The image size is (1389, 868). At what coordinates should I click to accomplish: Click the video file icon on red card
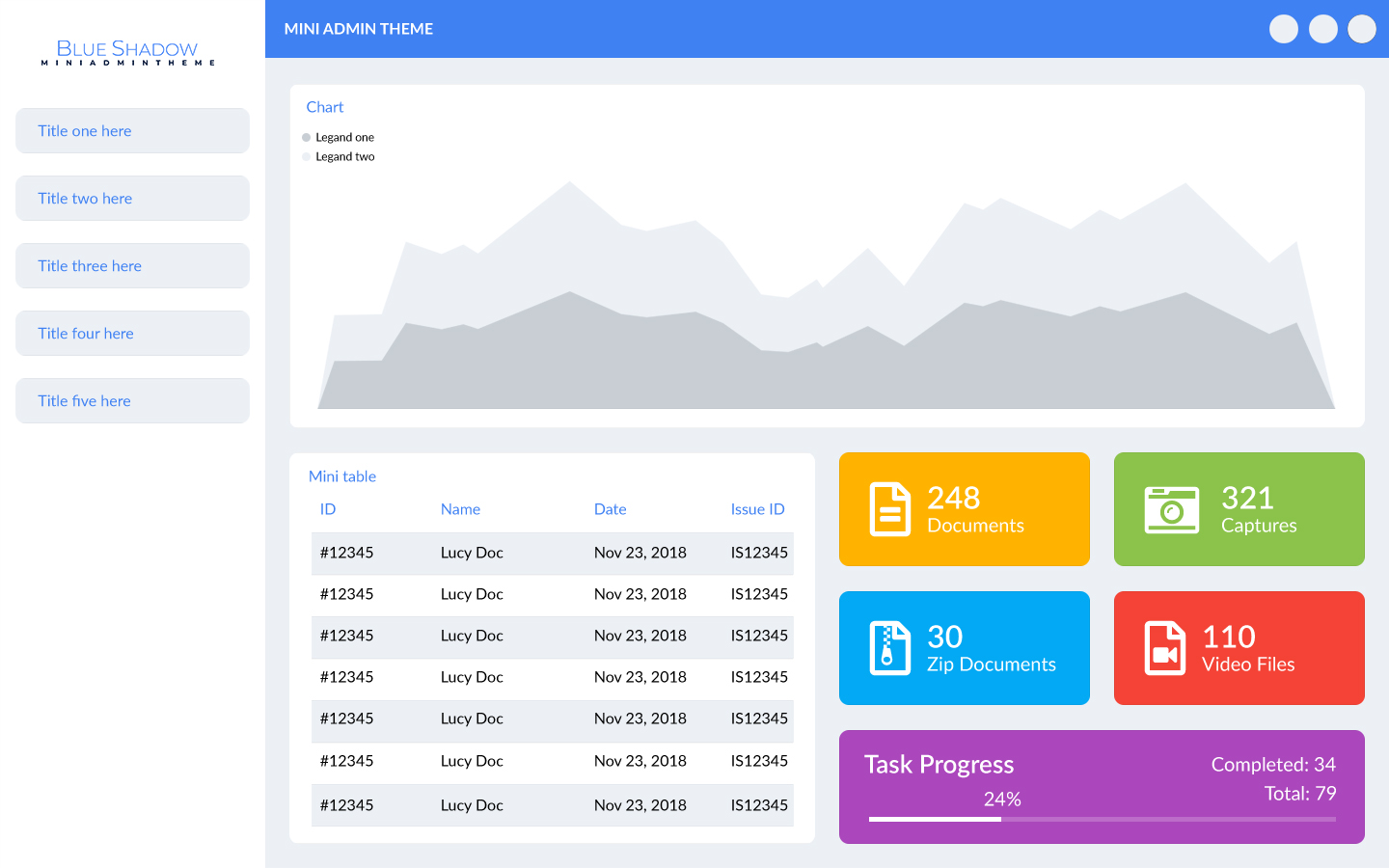point(1164,648)
